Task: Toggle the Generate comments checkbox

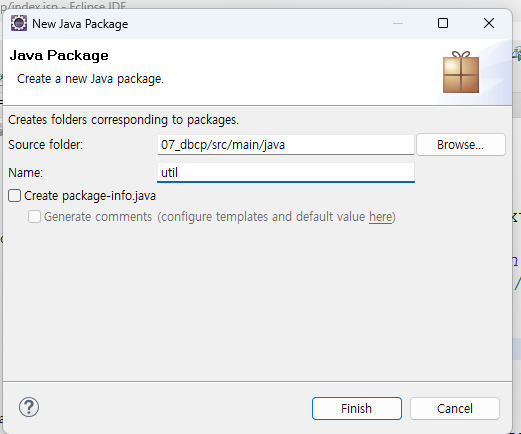Action: click(34, 217)
